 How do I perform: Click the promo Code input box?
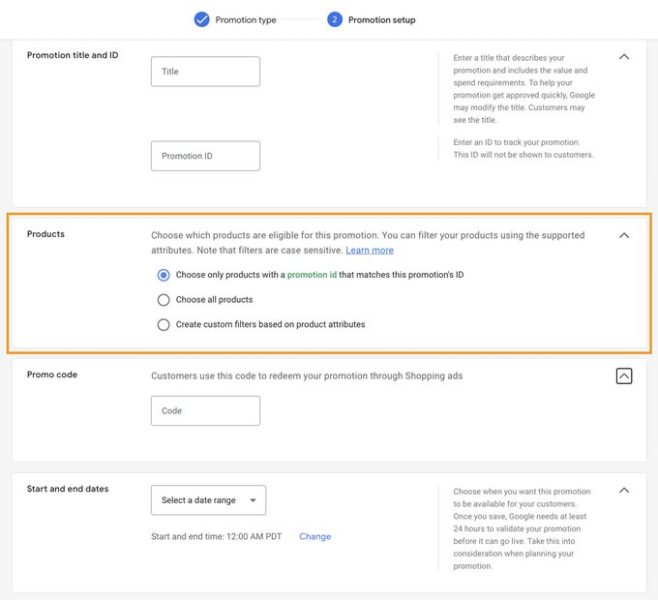205,411
